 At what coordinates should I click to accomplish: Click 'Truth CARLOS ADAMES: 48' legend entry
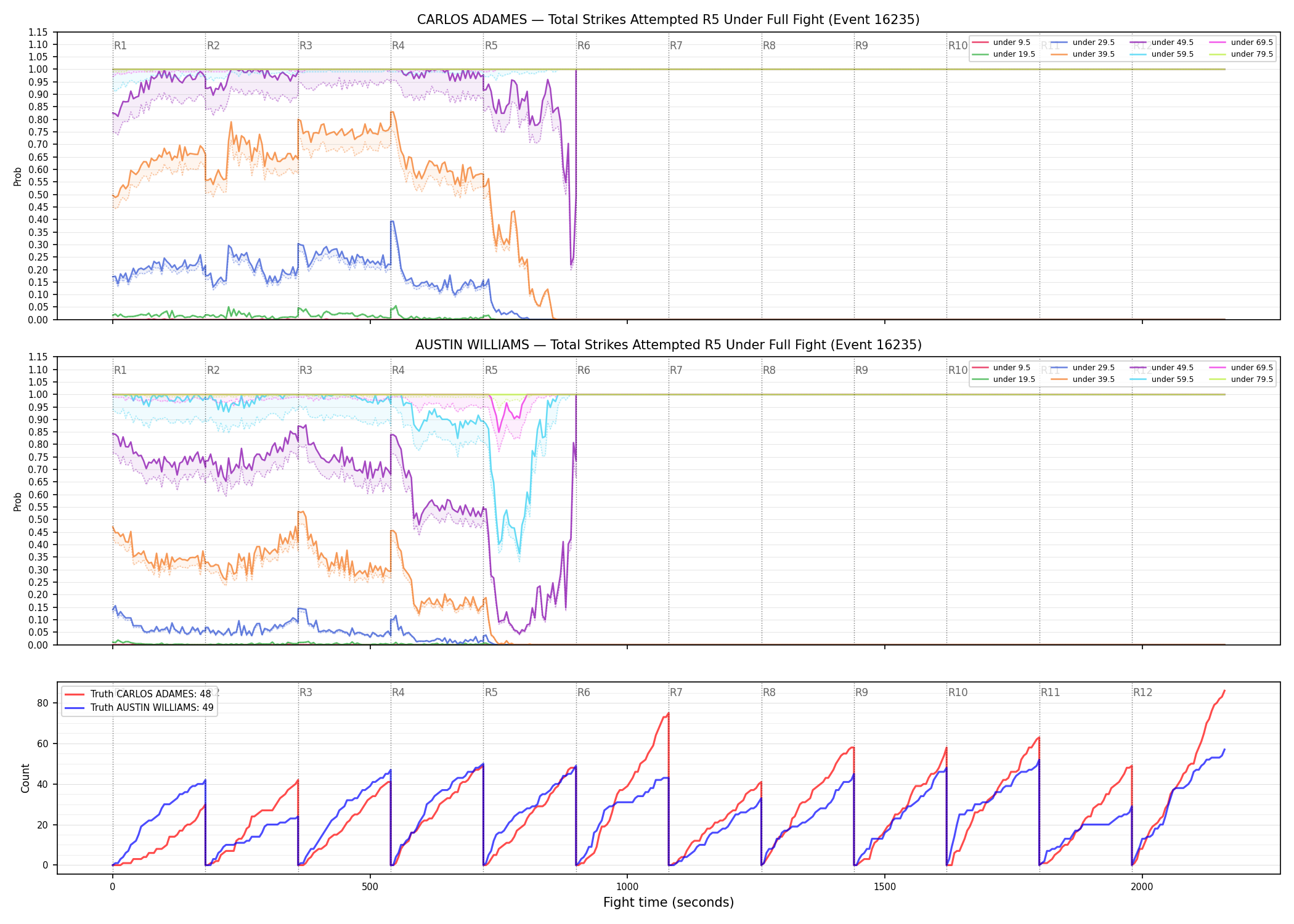click(138, 694)
